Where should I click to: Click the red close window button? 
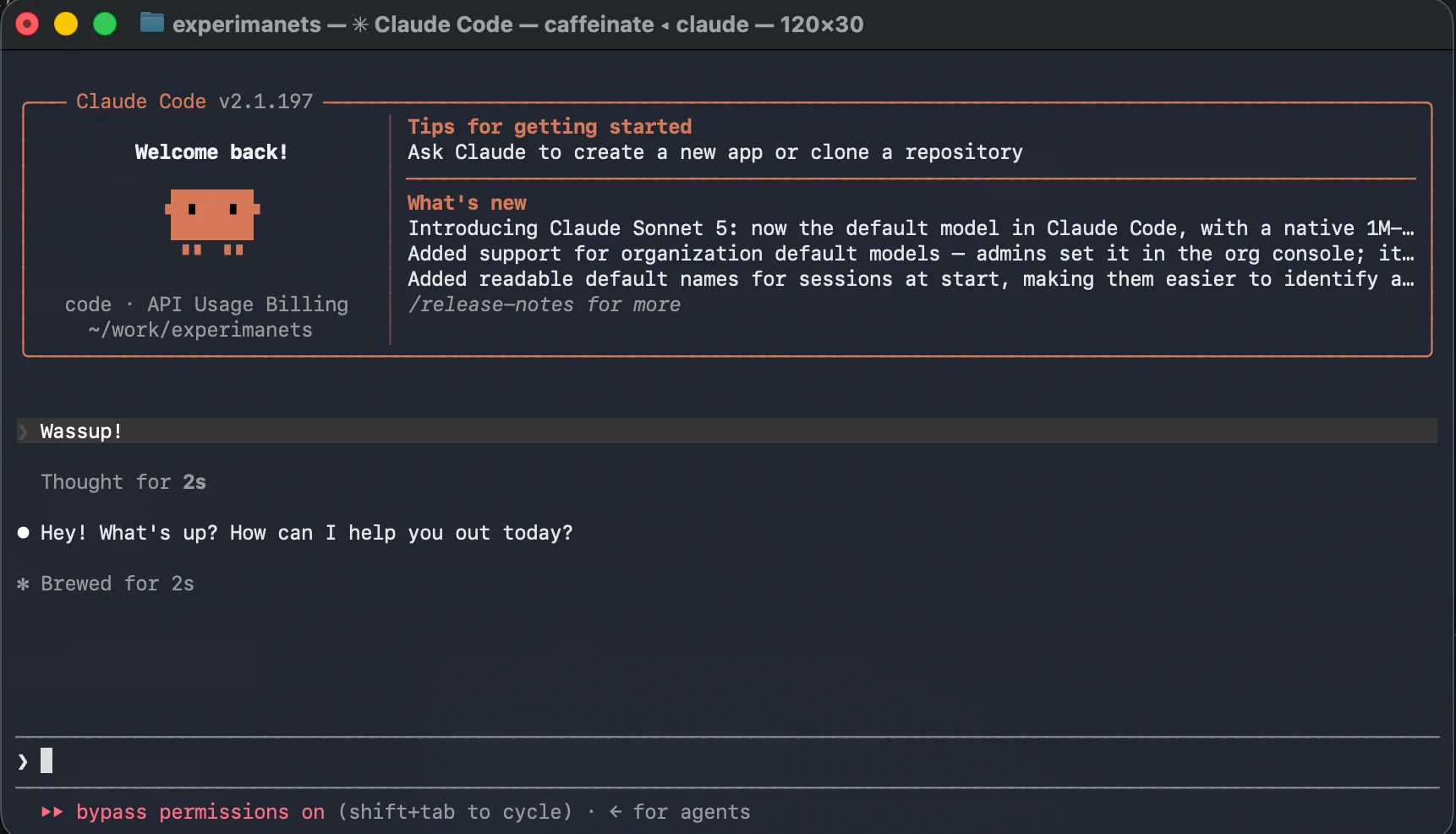coord(28,24)
